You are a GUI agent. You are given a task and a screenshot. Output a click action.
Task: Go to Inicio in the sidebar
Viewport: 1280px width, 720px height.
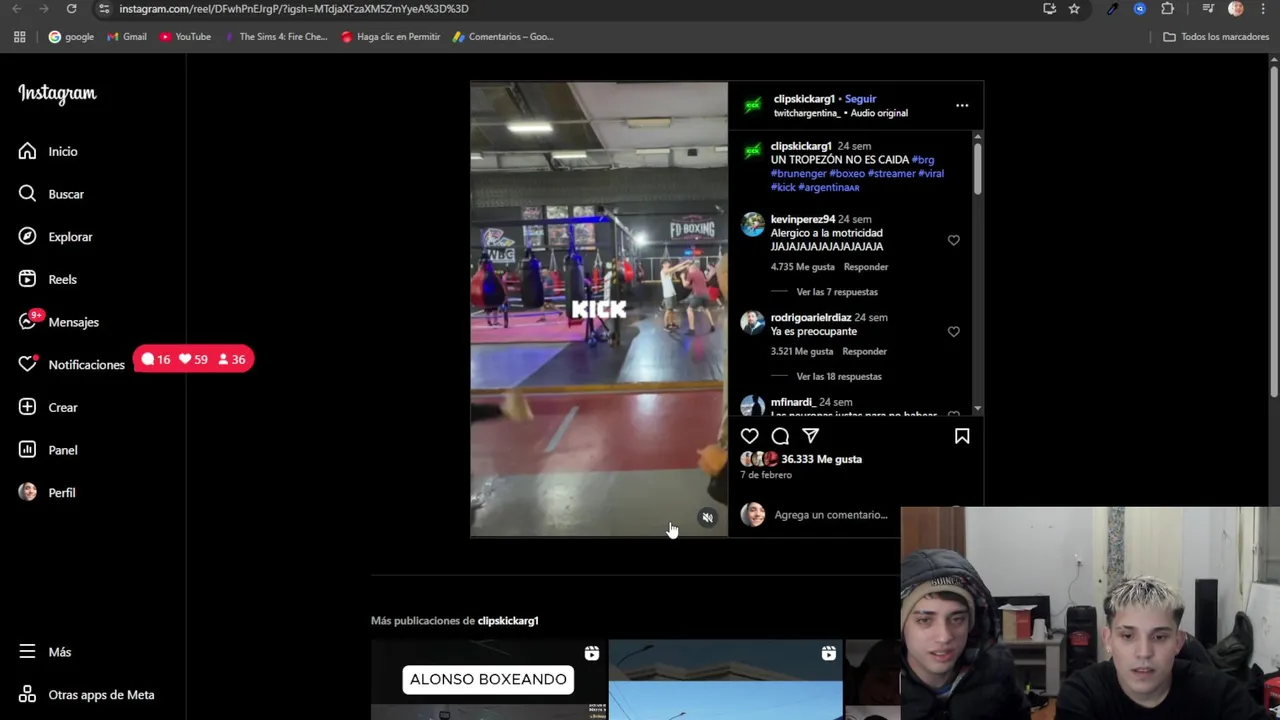tap(47, 151)
